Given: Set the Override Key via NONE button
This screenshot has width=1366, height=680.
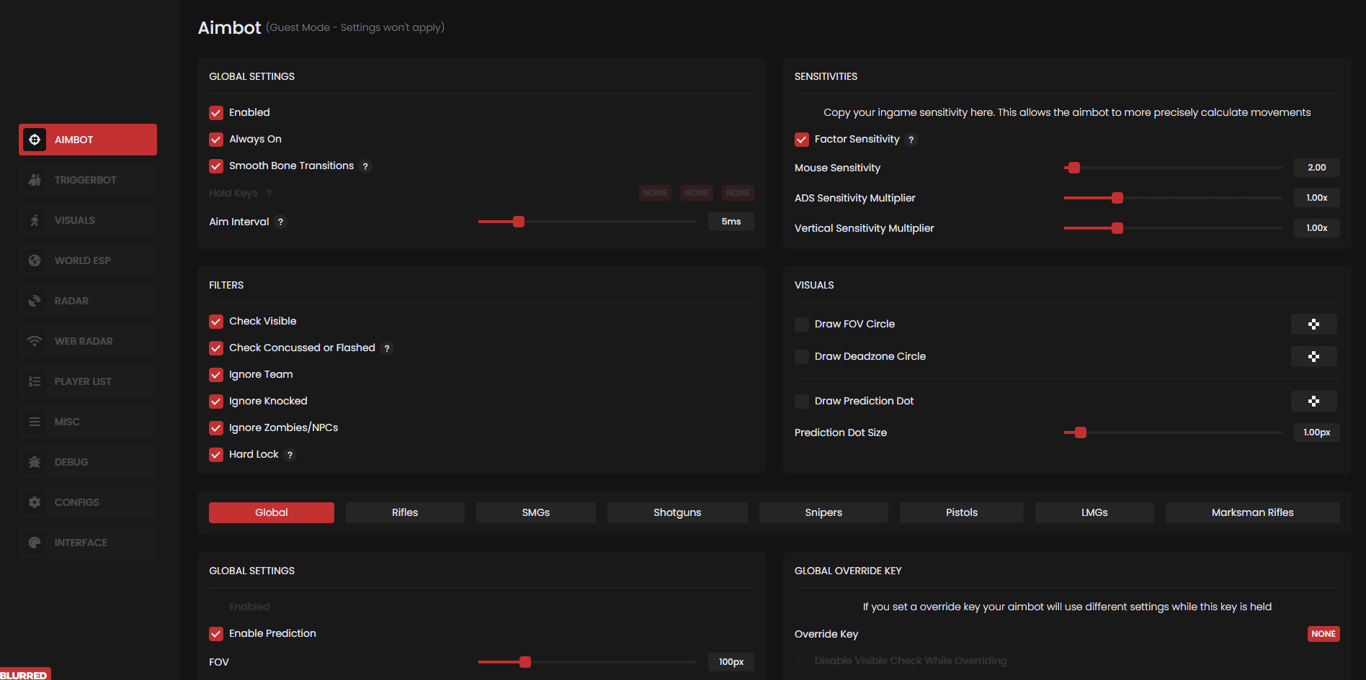Looking at the screenshot, I should [1323, 634].
